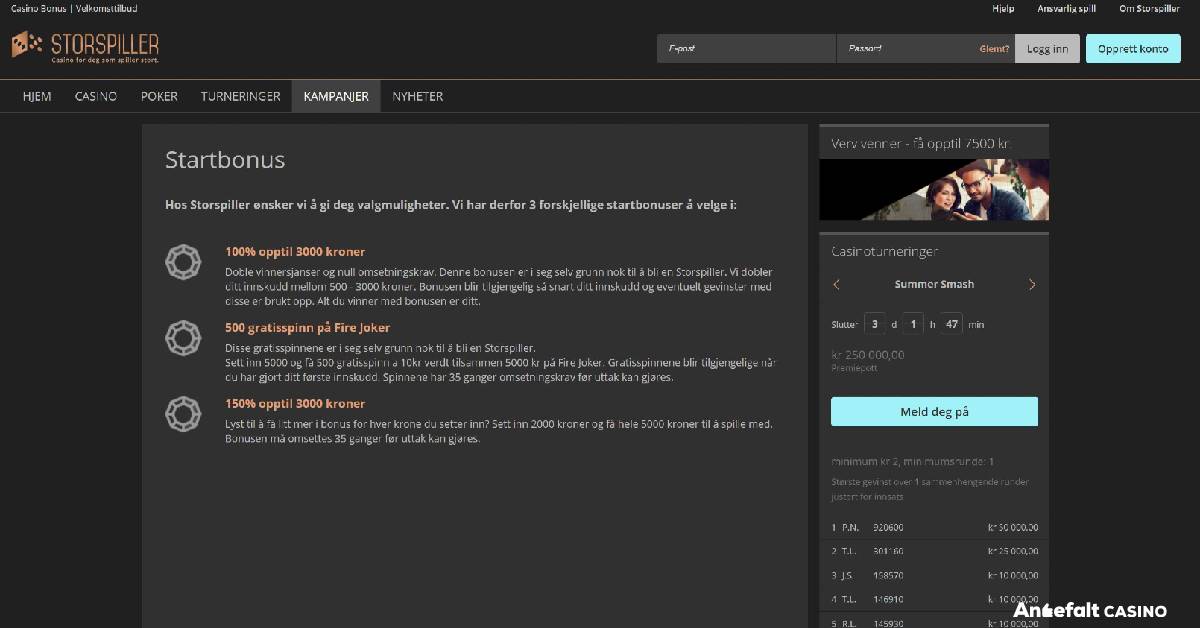This screenshot has width=1200, height=628.
Task: Click the kr 250 000,00 prize pot amount
Action: tap(868, 354)
